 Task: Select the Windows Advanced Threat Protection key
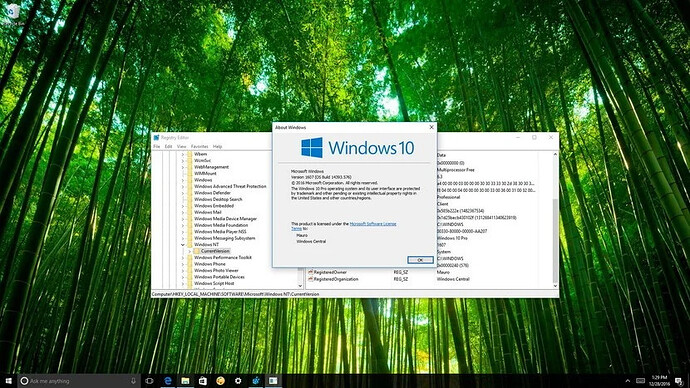click(x=230, y=187)
